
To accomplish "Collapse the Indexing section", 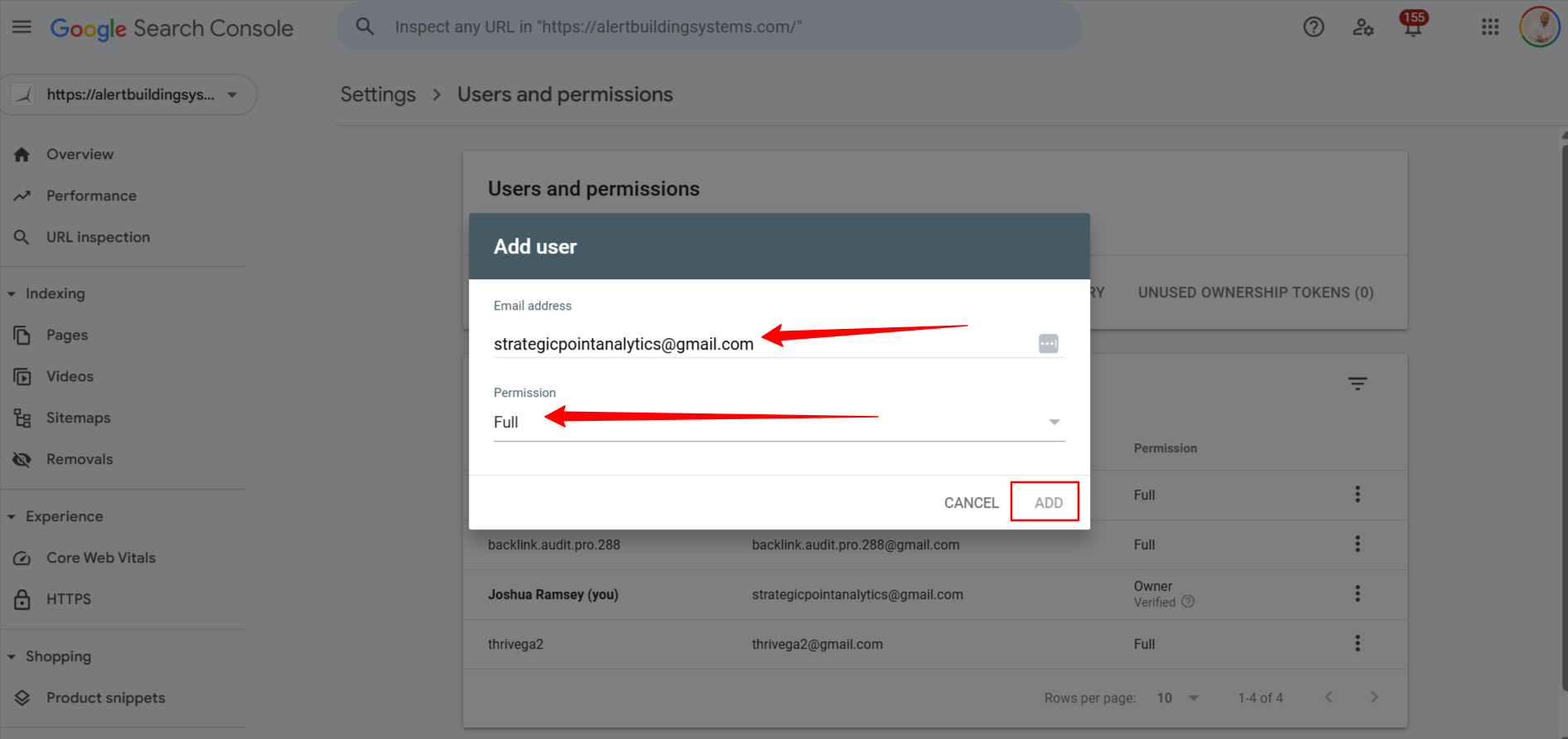I will click(x=12, y=294).
